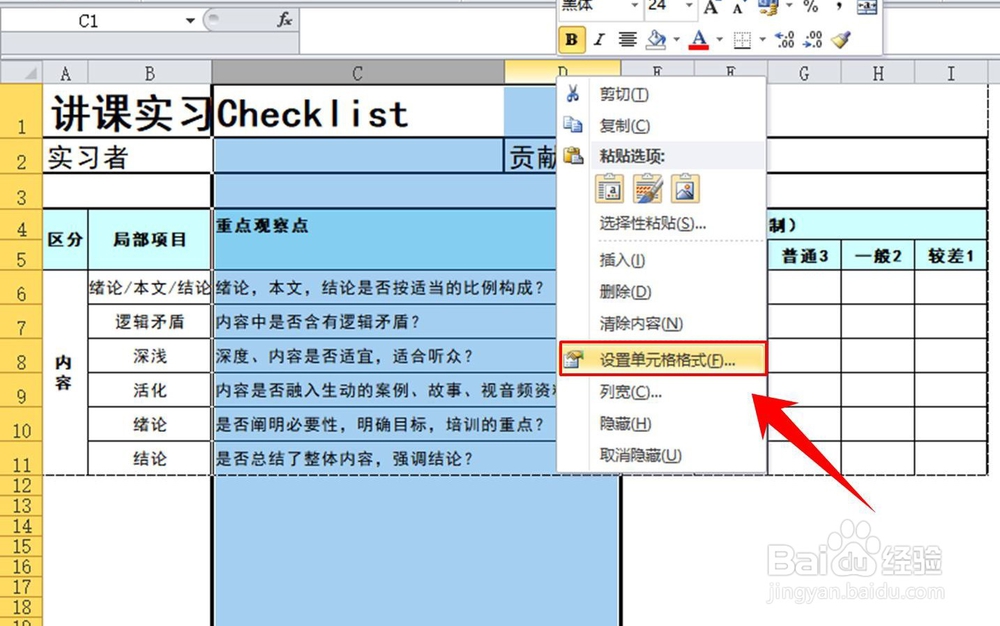The image size is (1000, 626).
Task: Select the first paste option icon
Action: [x=608, y=189]
